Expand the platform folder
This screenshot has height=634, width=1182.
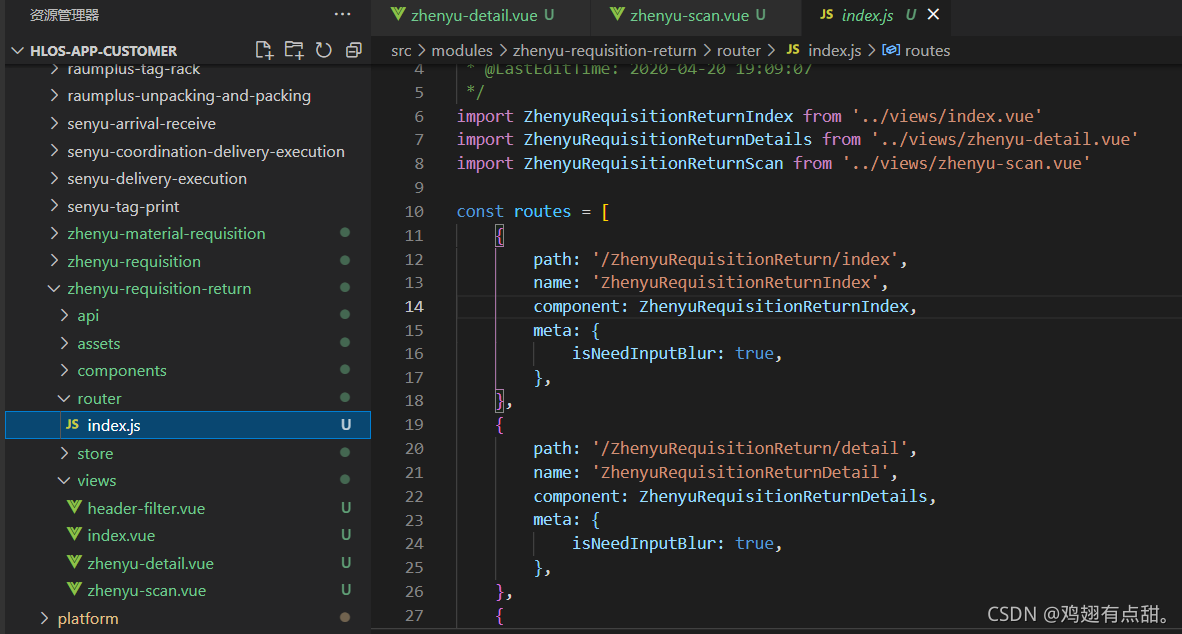coord(87,619)
